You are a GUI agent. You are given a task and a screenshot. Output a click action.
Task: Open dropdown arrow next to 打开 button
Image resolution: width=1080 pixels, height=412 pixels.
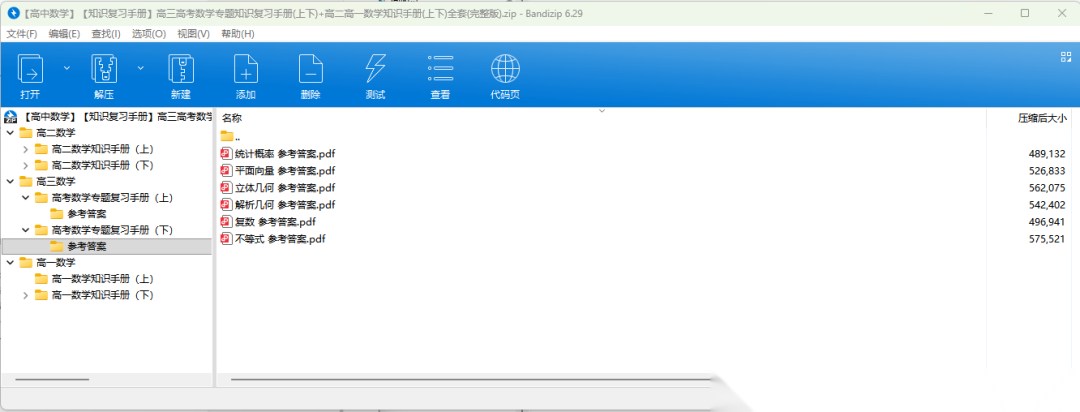pos(67,68)
